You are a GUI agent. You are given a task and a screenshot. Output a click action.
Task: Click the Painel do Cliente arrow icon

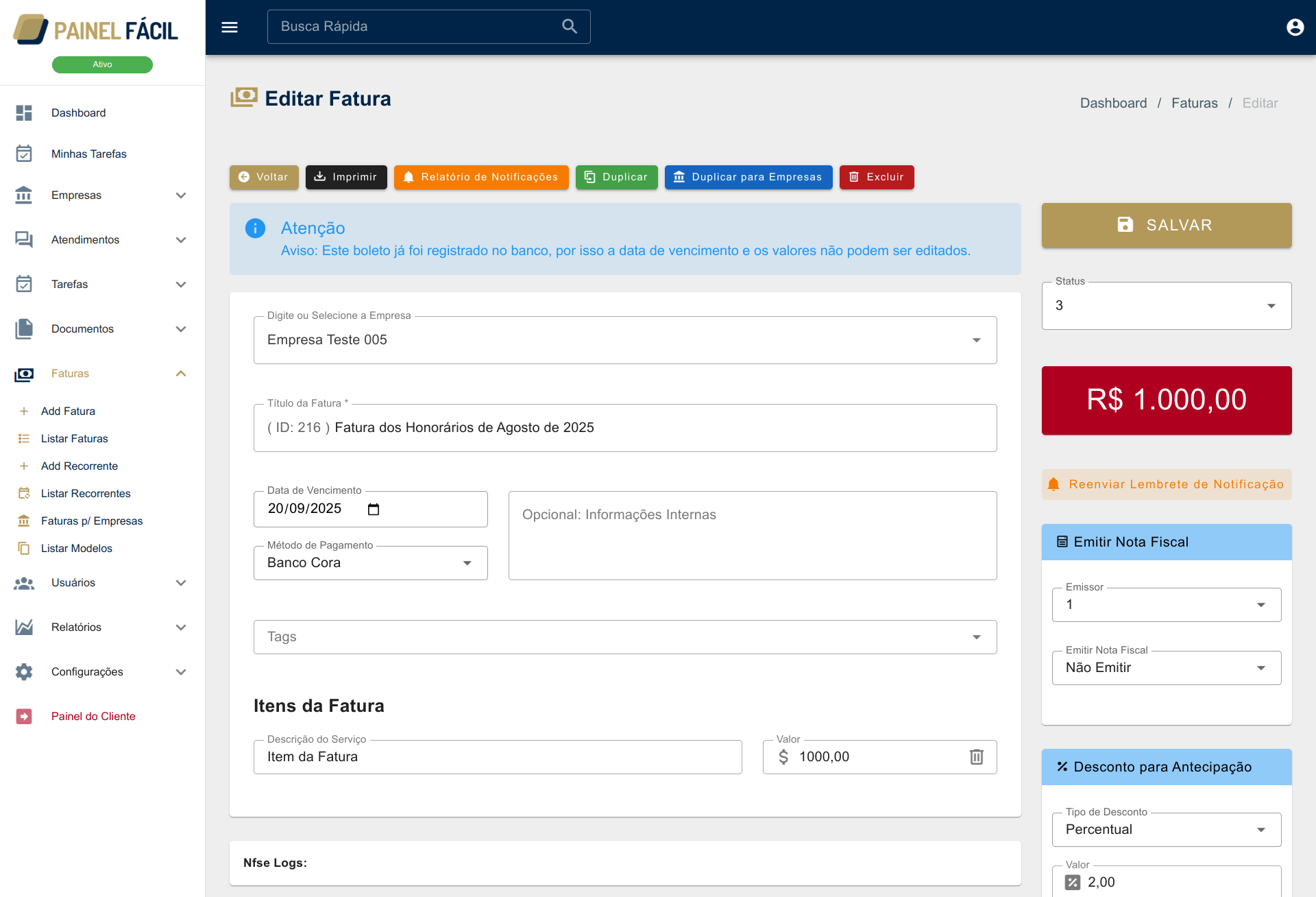click(24, 716)
